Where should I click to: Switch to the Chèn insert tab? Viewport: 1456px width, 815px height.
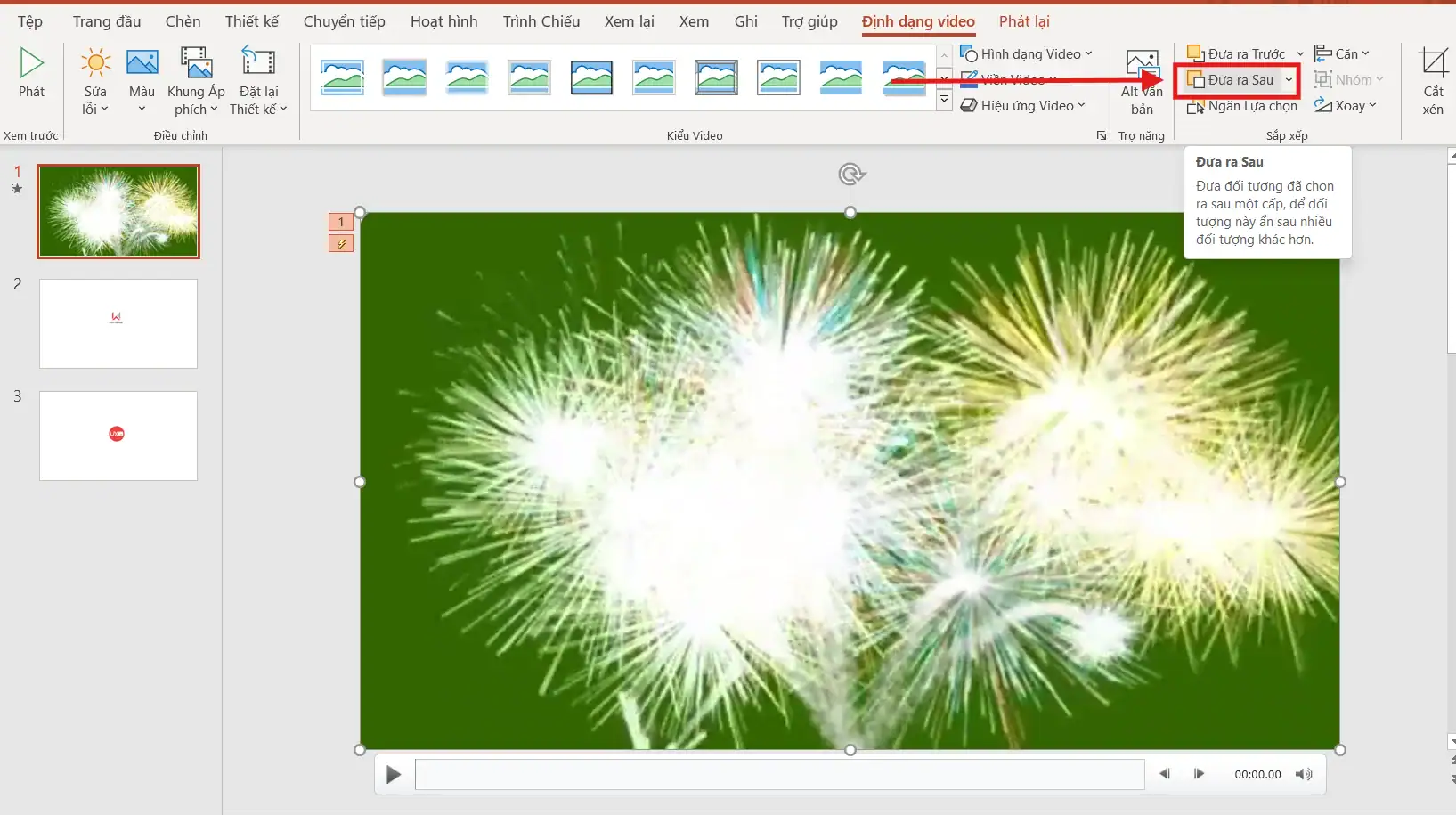pyautogui.click(x=183, y=21)
